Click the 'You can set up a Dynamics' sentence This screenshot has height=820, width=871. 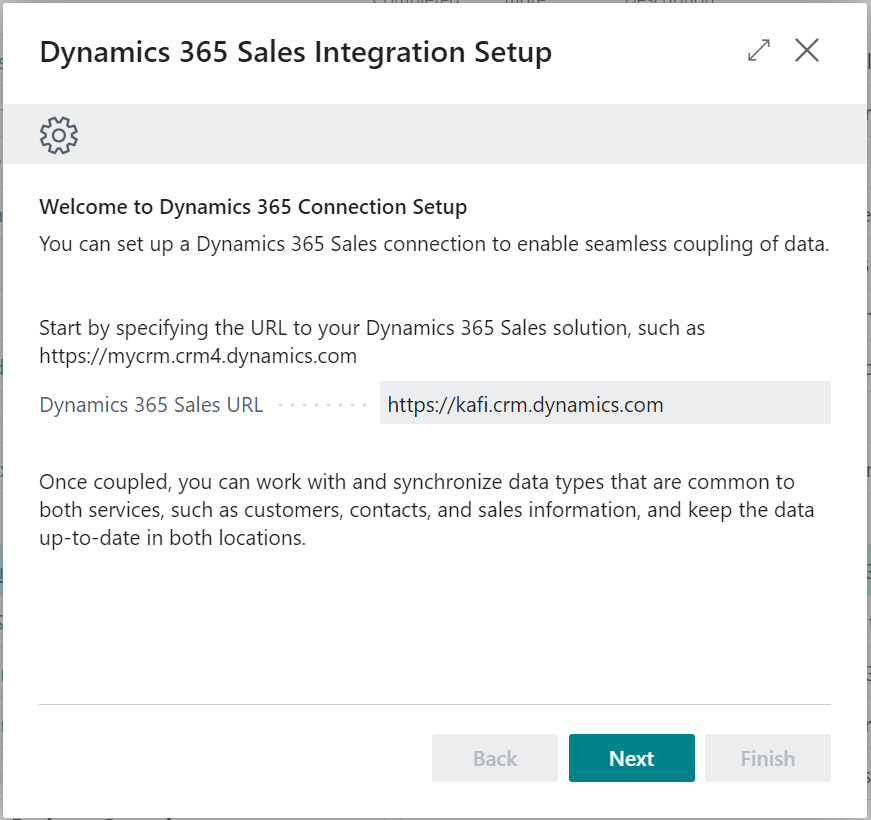(x=434, y=244)
